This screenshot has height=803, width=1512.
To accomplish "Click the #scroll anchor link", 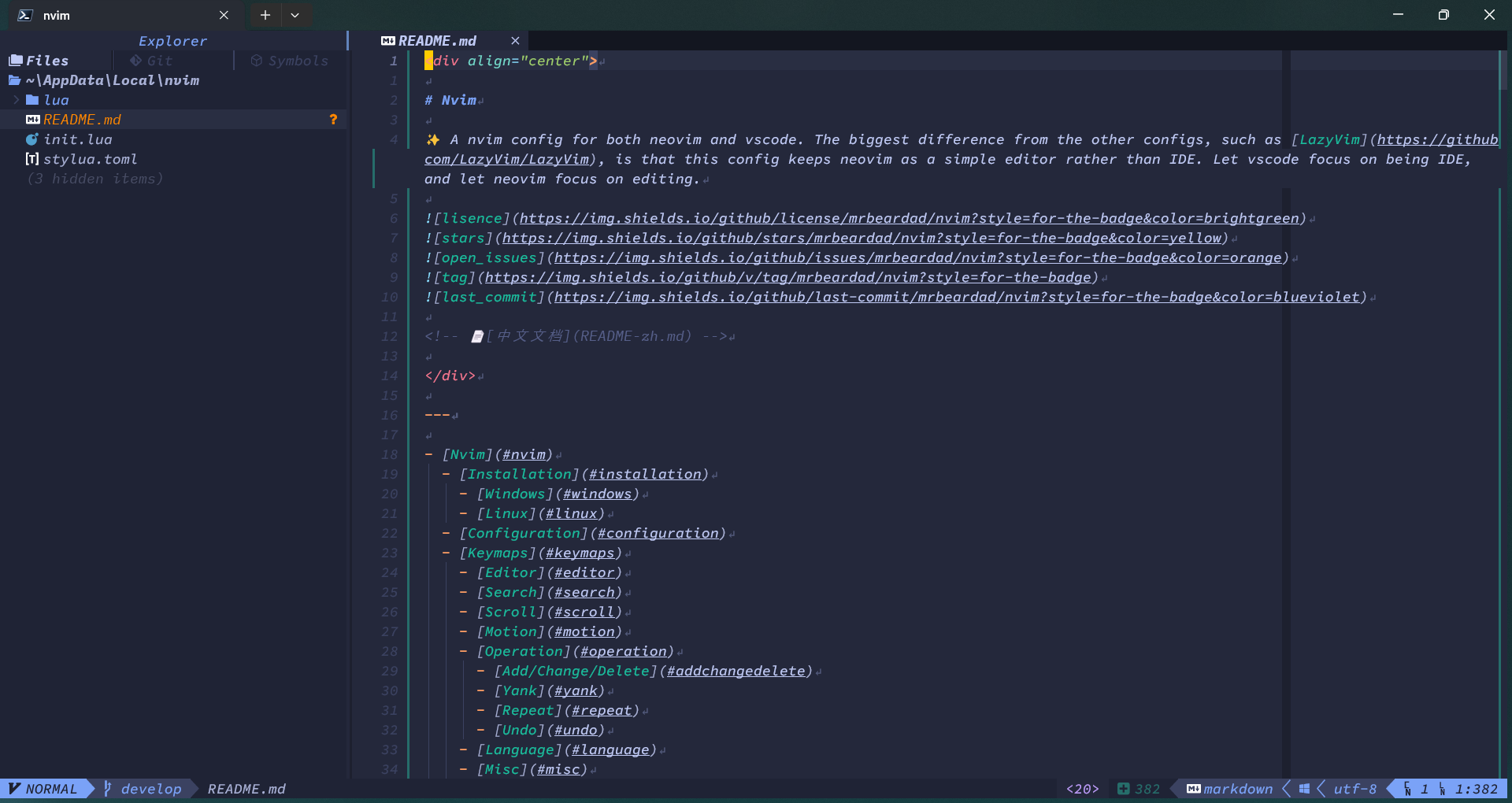I will (584, 612).
